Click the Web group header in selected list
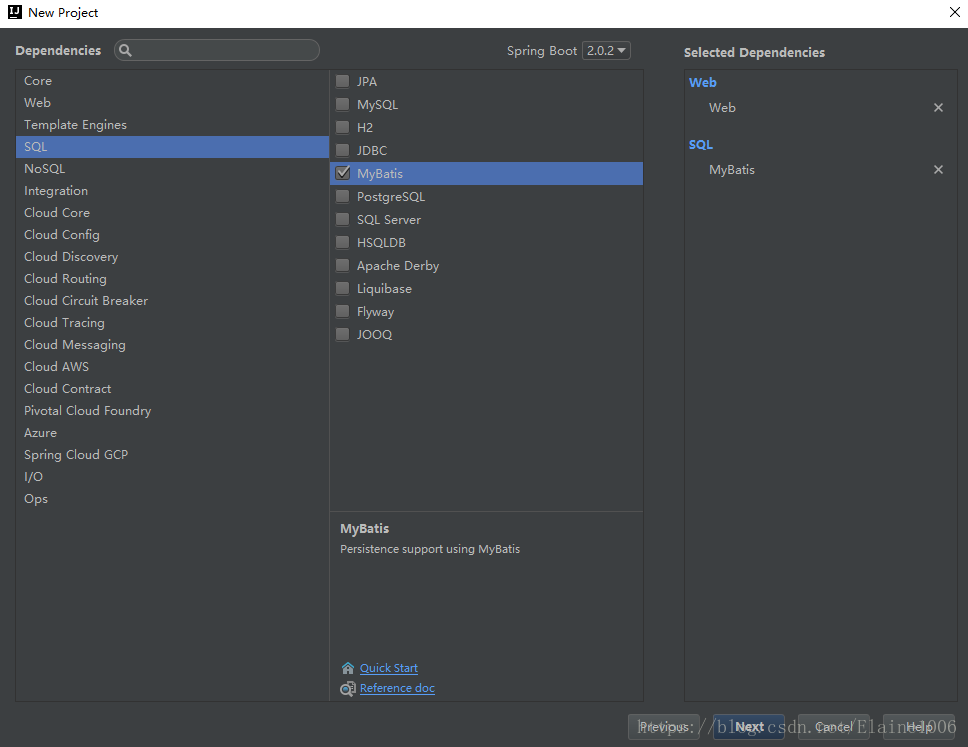Viewport: 968px width, 747px height. click(x=703, y=82)
